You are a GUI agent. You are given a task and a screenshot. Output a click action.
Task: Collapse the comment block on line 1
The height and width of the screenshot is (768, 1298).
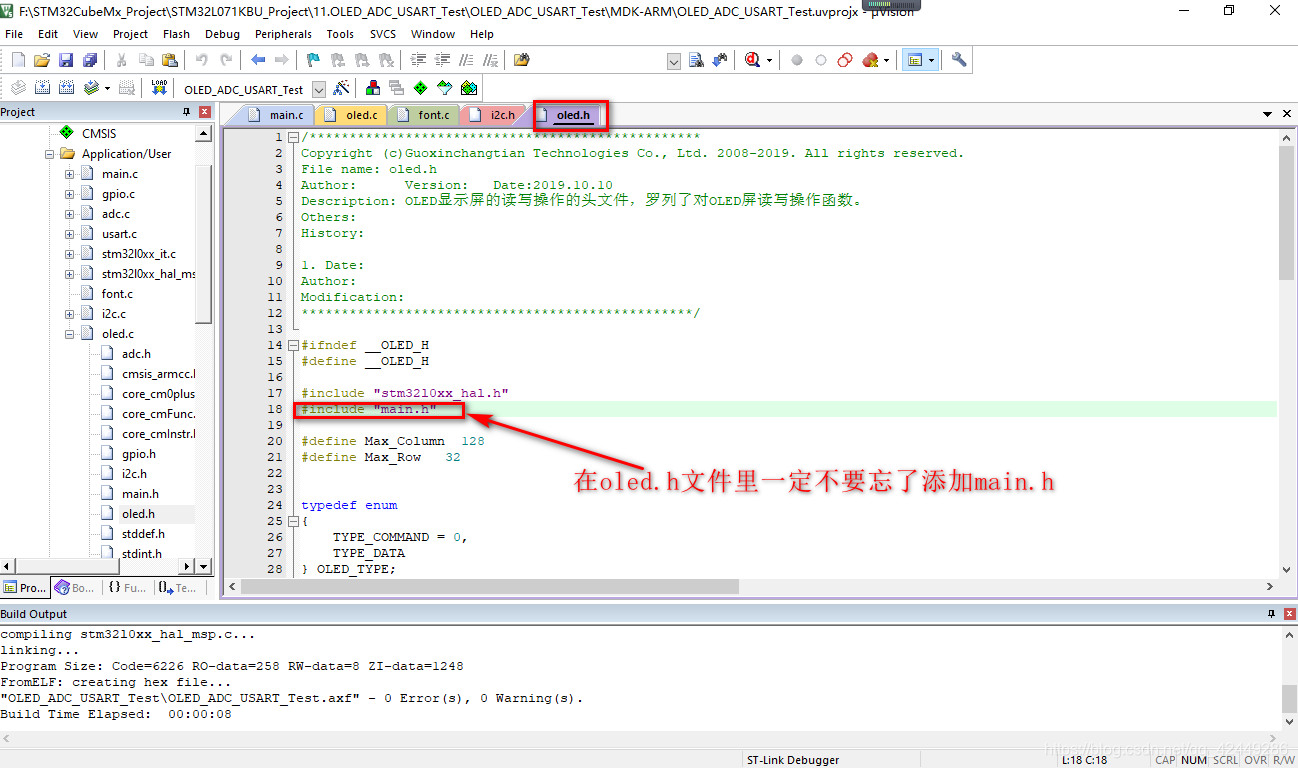point(293,137)
